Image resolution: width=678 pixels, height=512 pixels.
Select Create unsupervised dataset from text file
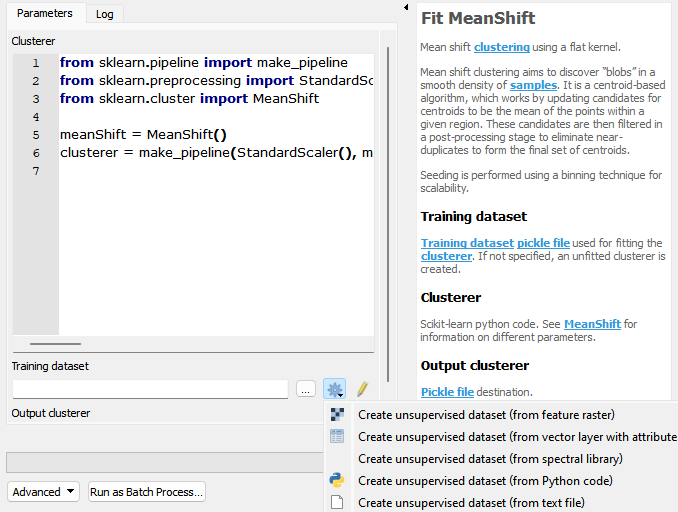pos(471,502)
